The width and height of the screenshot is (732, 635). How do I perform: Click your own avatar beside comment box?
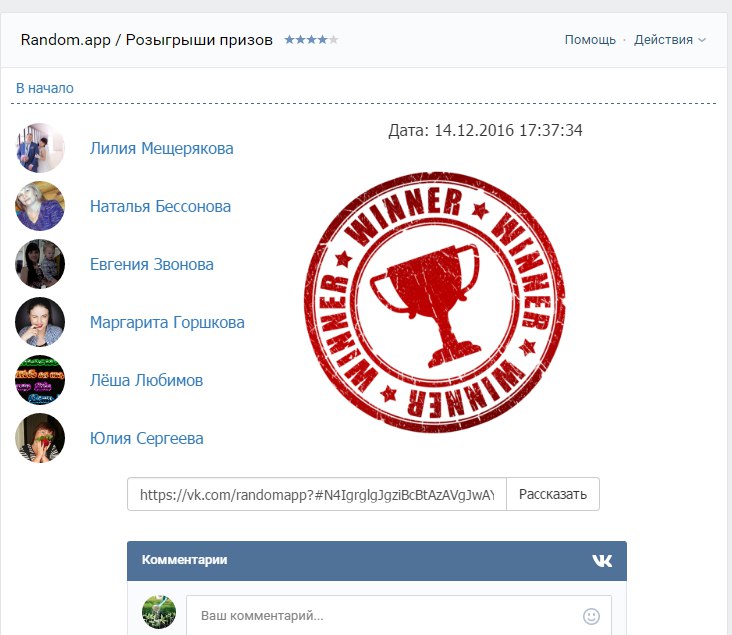click(159, 612)
